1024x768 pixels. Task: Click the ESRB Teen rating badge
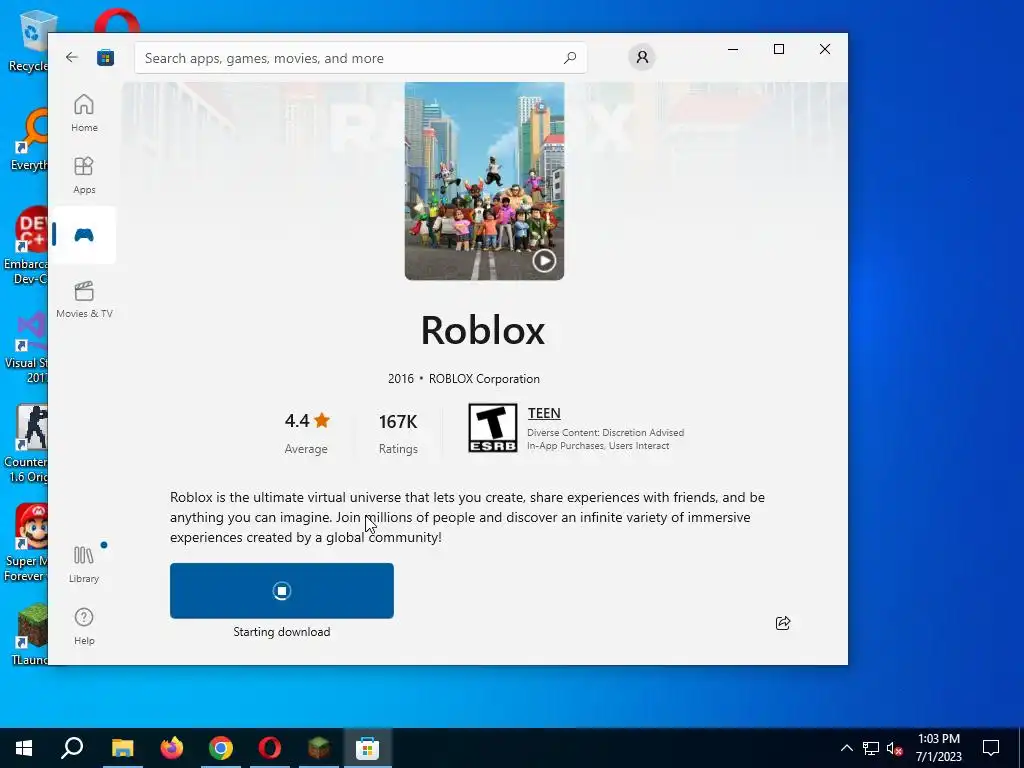coord(492,428)
